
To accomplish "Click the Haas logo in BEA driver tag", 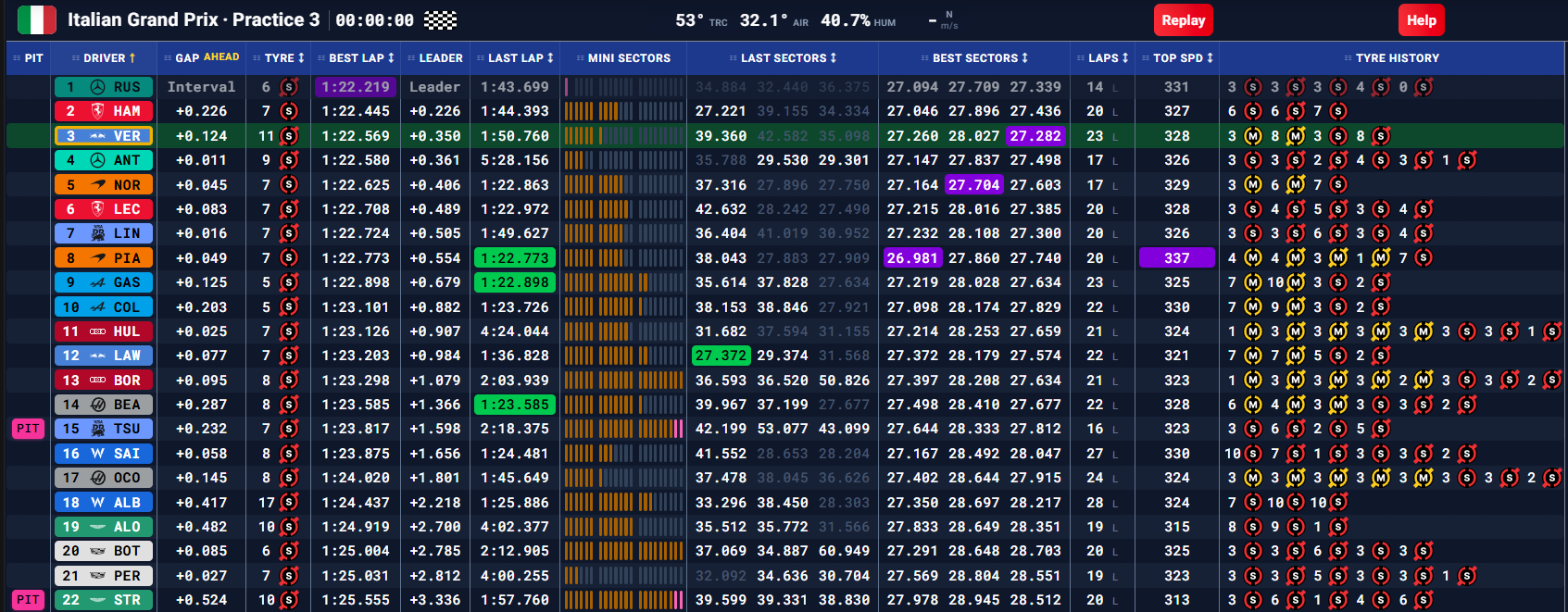I will tap(97, 405).
